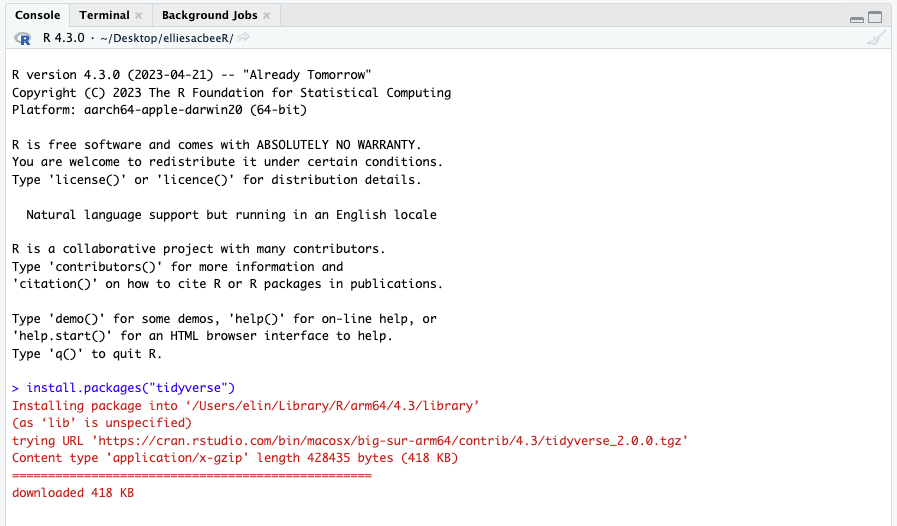This screenshot has width=897, height=526.
Task: Click the "Type 'demo()' for some demos" line
Action: pos(224,319)
